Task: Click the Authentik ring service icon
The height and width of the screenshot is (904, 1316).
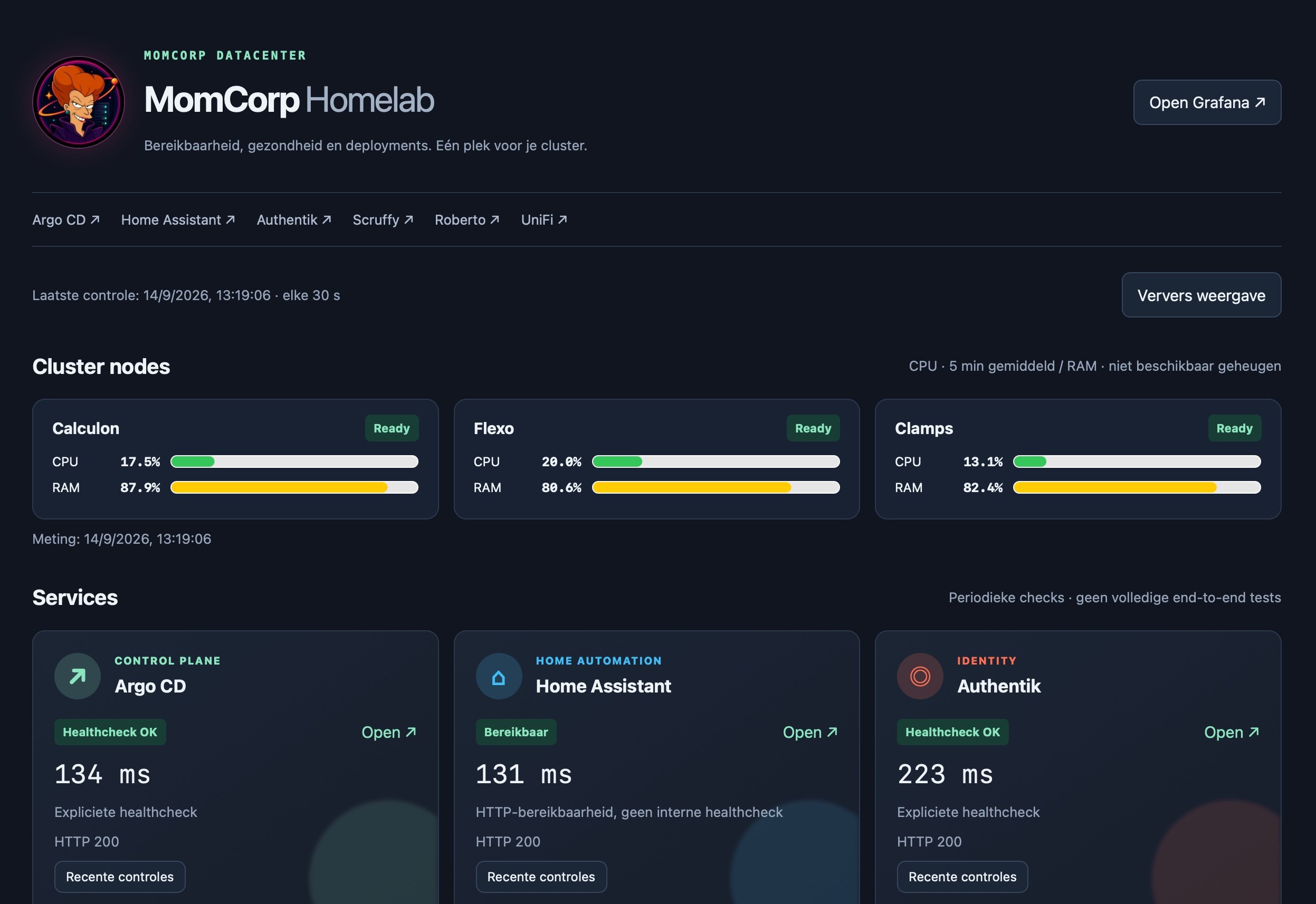Action: [x=920, y=676]
